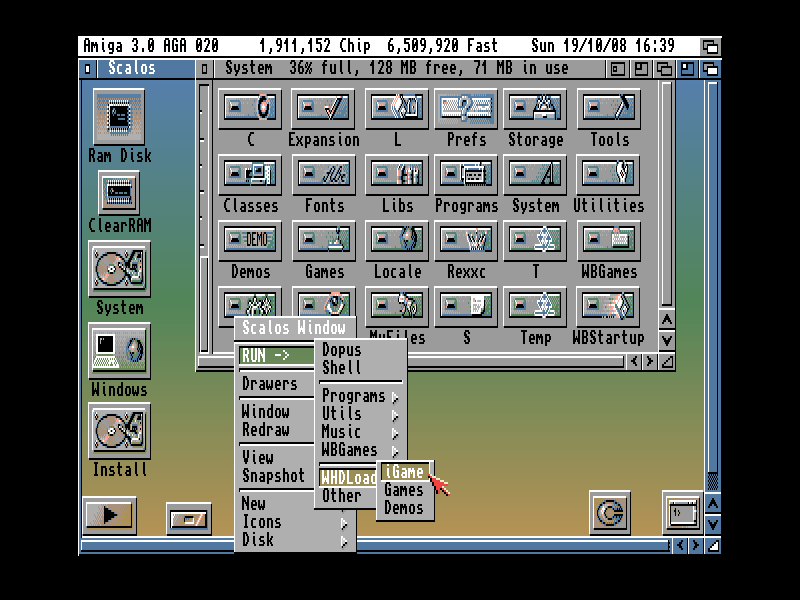
Task: Select Games from WHDLoad submenu
Action: (x=405, y=490)
